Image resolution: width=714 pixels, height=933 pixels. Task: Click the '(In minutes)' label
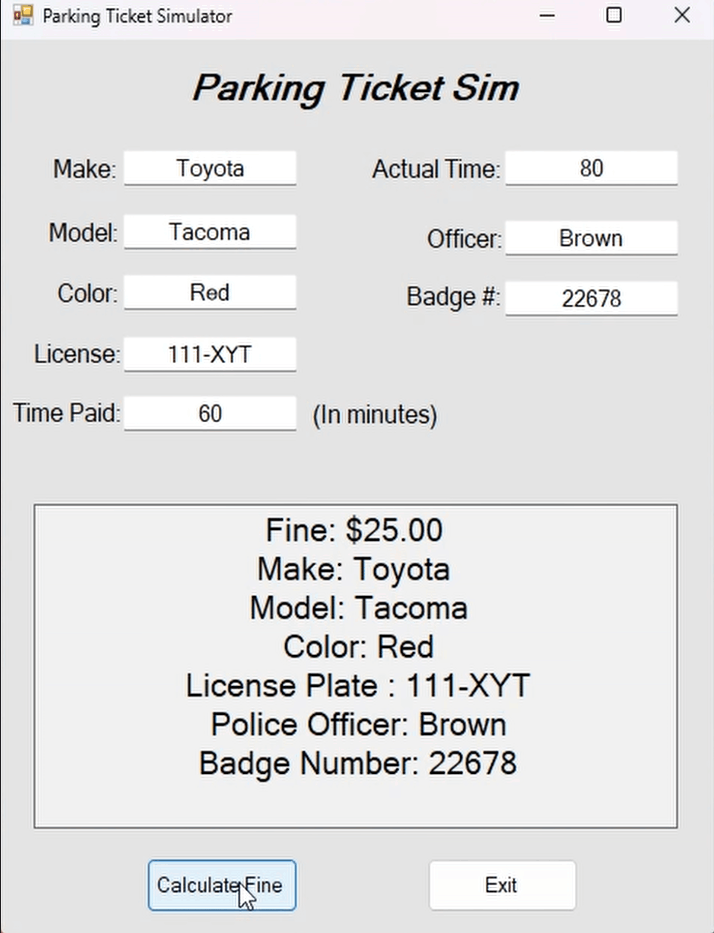pyautogui.click(x=375, y=415)
